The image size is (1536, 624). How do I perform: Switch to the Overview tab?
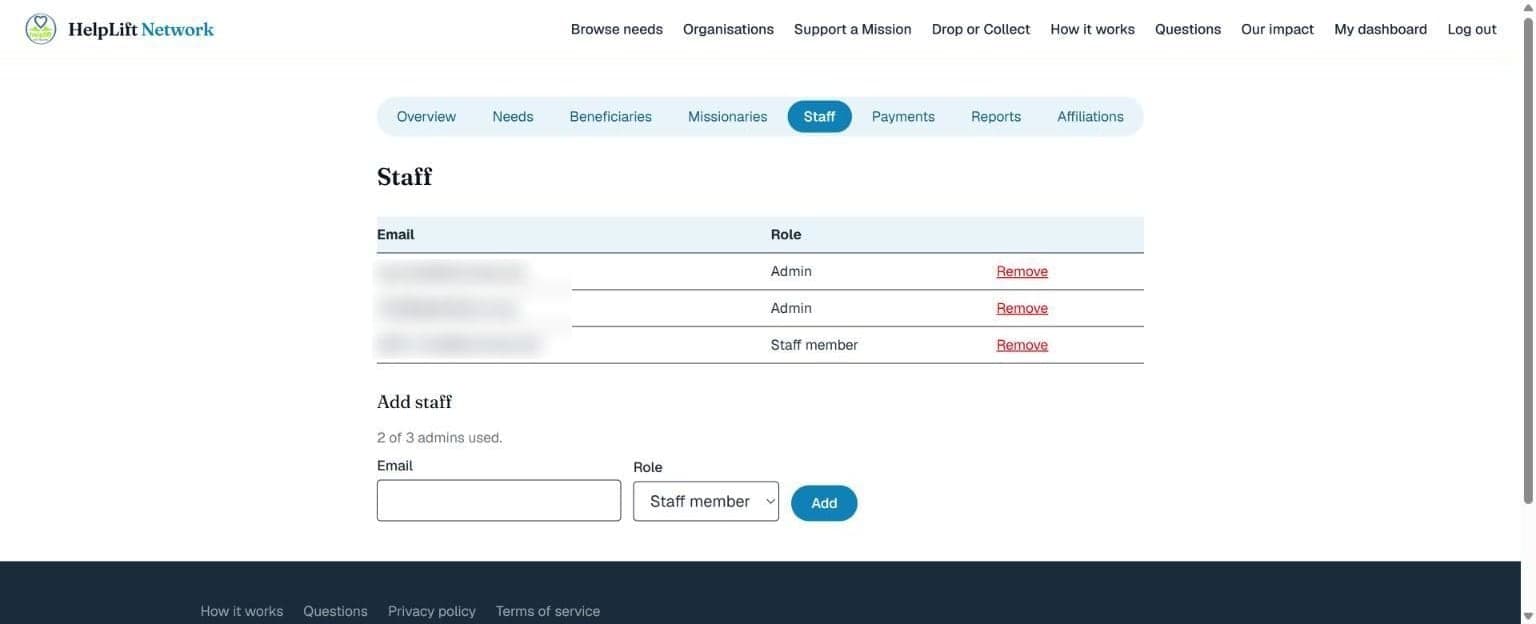pyautogui.click(x=426, y=117)
